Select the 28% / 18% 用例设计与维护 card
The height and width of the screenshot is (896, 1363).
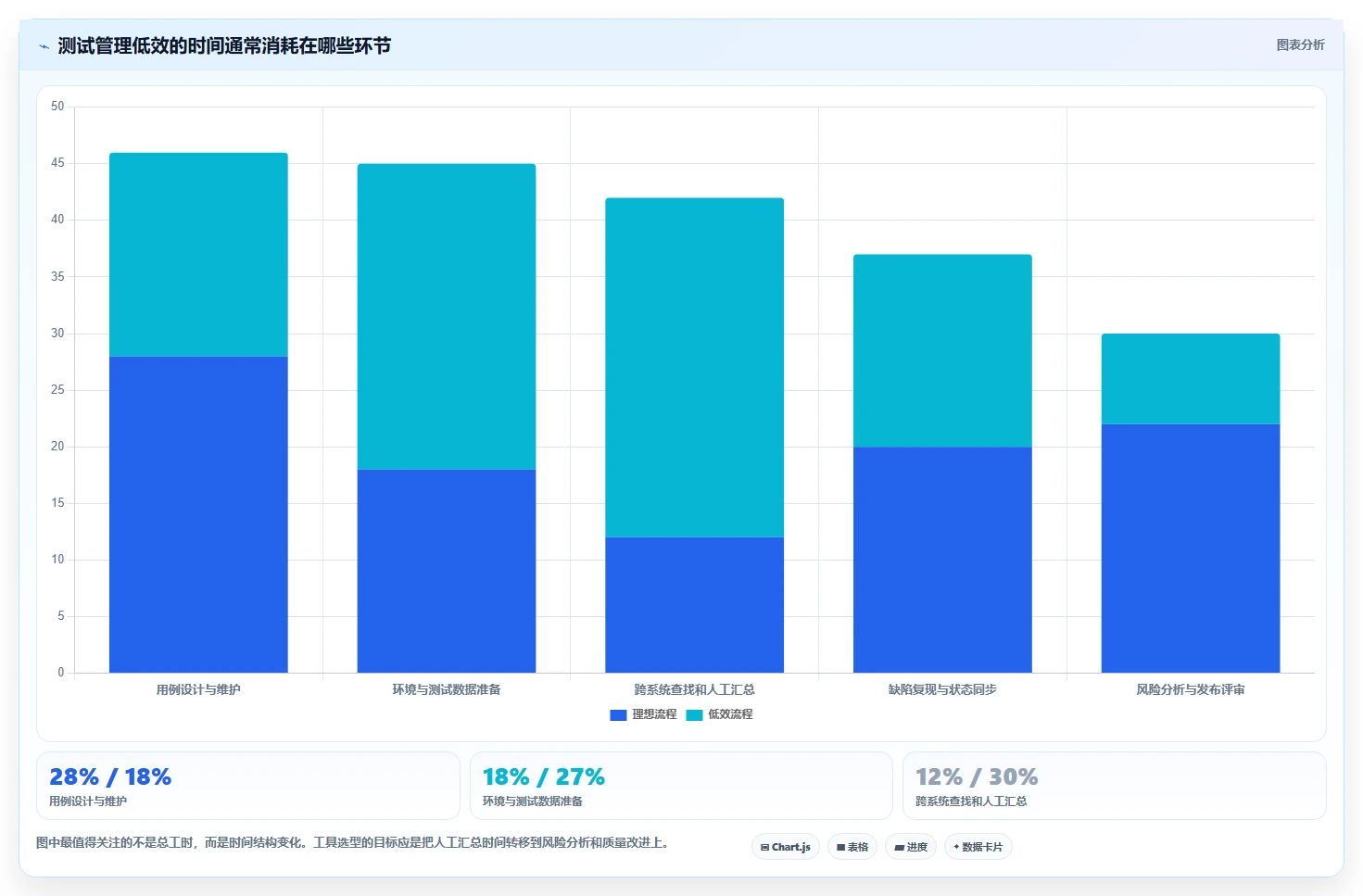pos(248,786)
